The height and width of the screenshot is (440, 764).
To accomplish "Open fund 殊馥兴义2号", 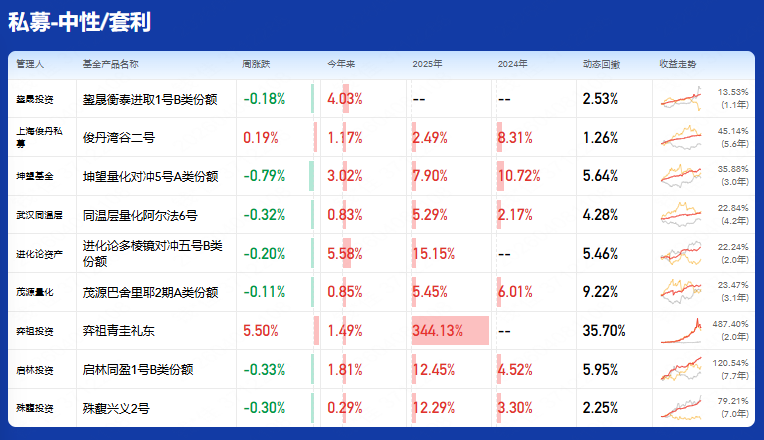I will coord(116,408).
